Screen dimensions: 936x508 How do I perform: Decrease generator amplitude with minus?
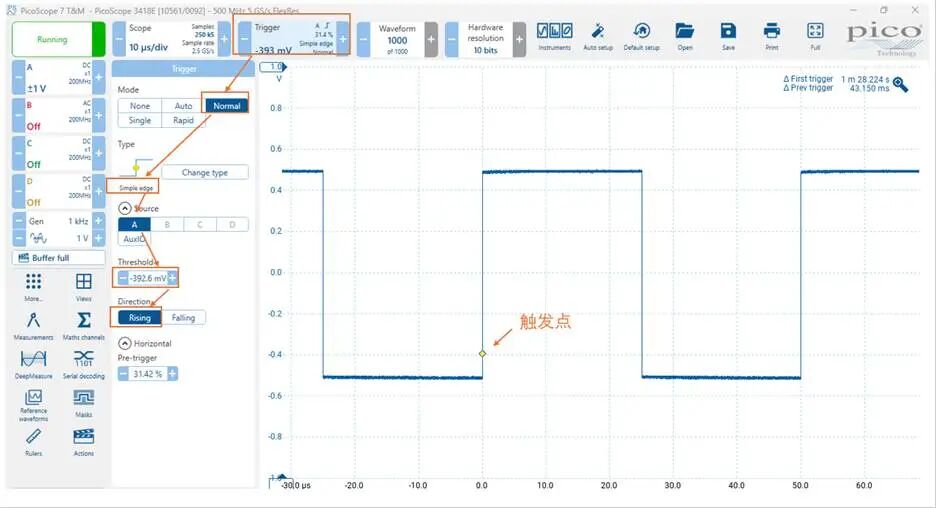point(19,238)
